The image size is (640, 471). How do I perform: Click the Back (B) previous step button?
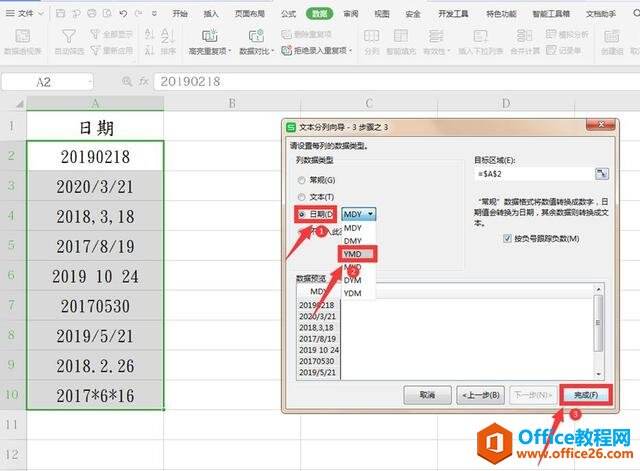pyautogui.click(x=480, y=395)
